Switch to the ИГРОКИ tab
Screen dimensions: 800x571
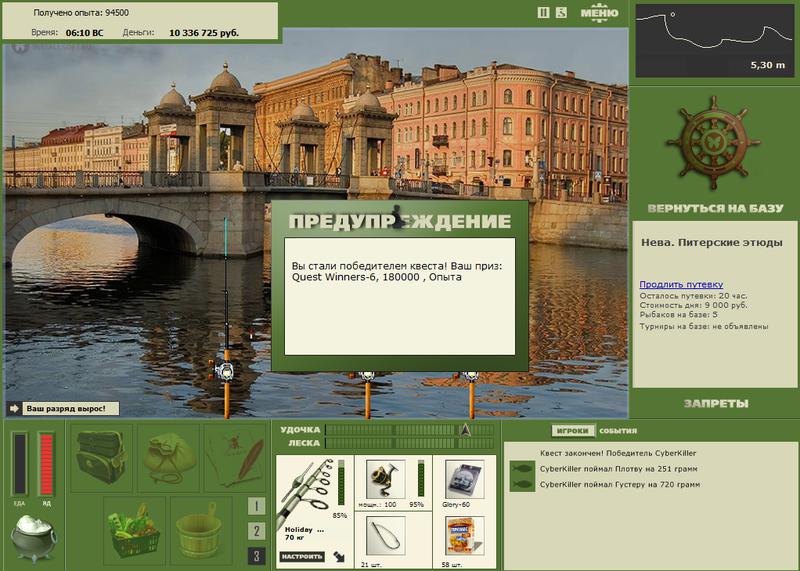(x=572, y=431)
